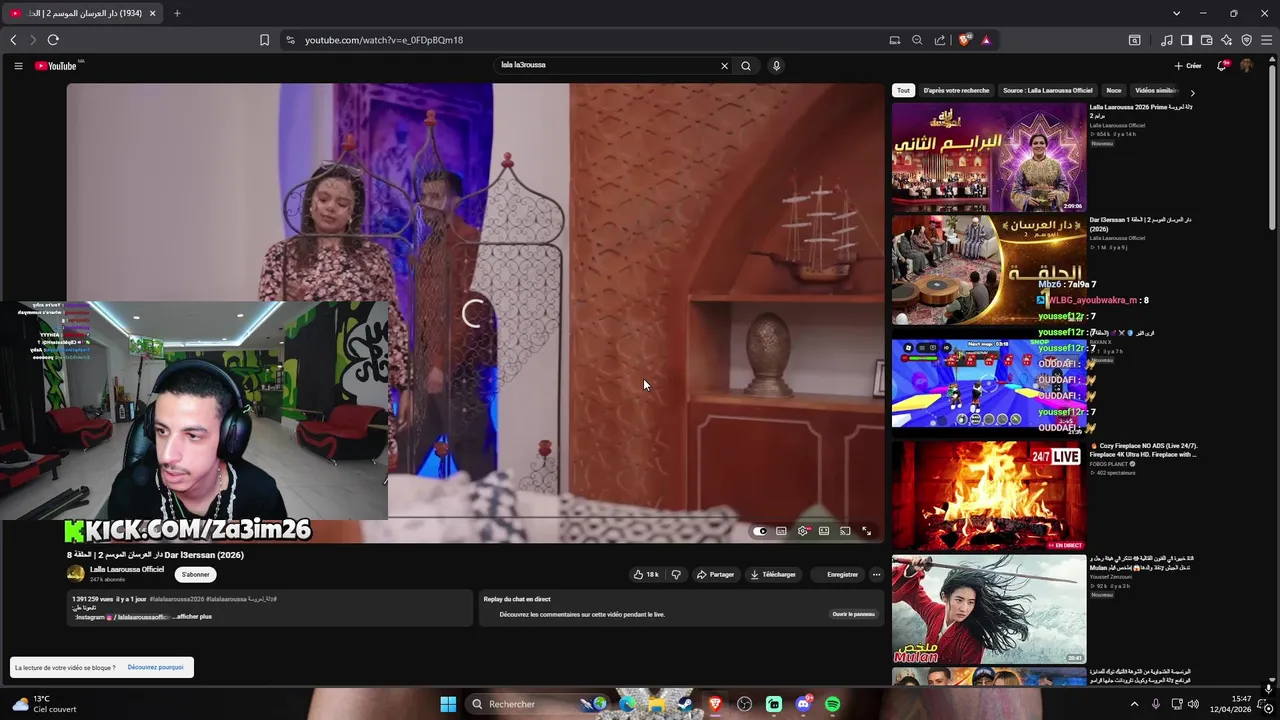Select D'après votre recherche chip
The width and height of the screenshot is (1280, 720).
click(x=956, y=90)
